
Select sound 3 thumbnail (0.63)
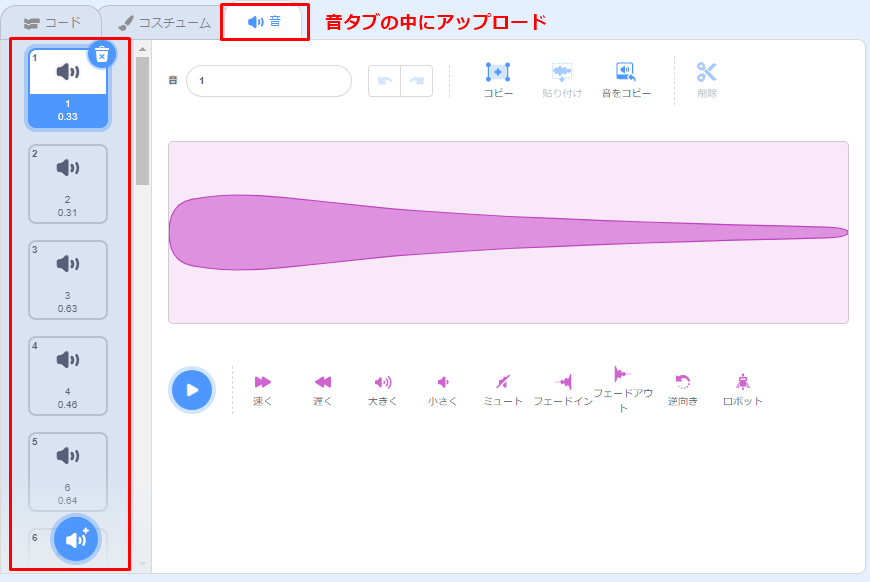[x=68, y=280]
